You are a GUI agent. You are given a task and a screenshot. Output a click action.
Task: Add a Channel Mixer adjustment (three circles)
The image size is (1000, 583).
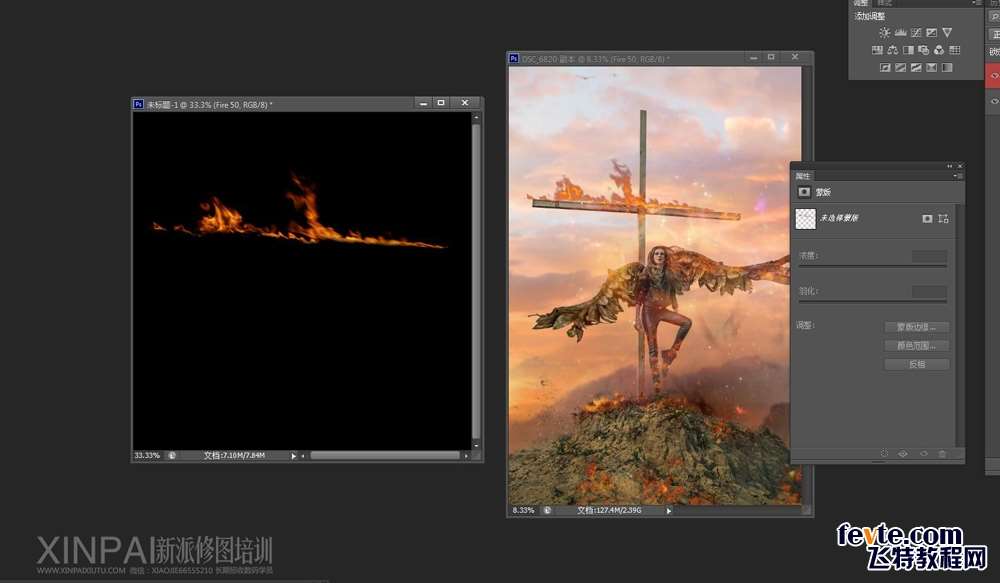(939, 50)
